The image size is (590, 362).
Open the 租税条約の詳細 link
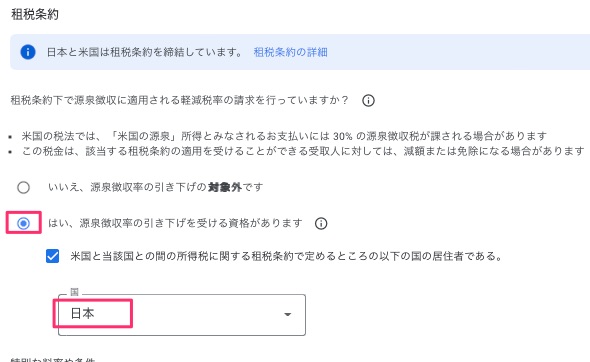point(290,52)
